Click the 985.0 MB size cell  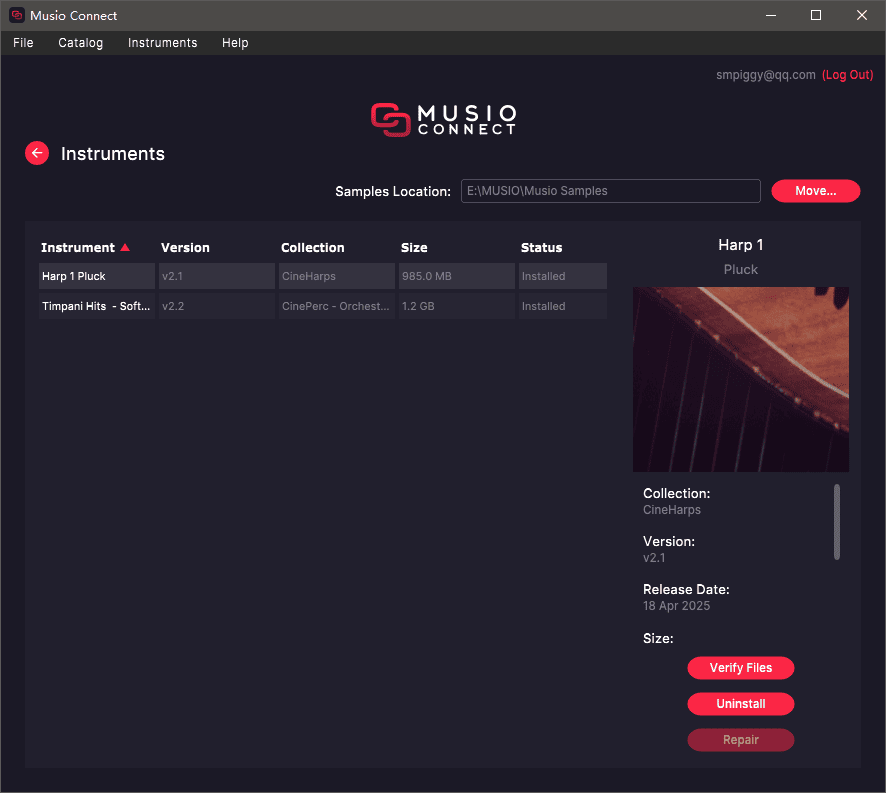[457, 276]
